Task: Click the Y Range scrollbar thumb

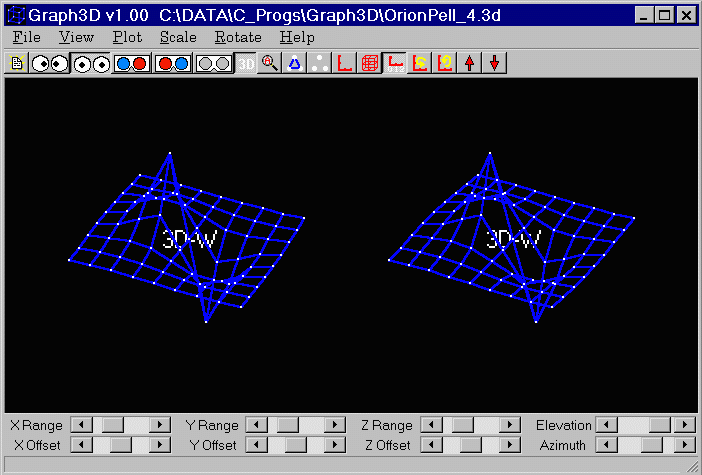Action: 287,424
